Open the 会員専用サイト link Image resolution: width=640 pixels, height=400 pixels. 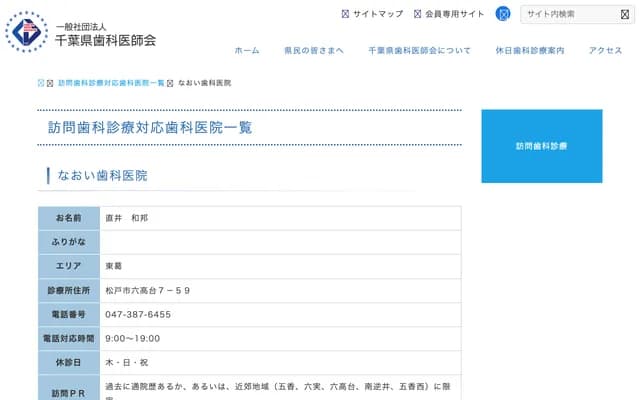click(x=454, y=14)
